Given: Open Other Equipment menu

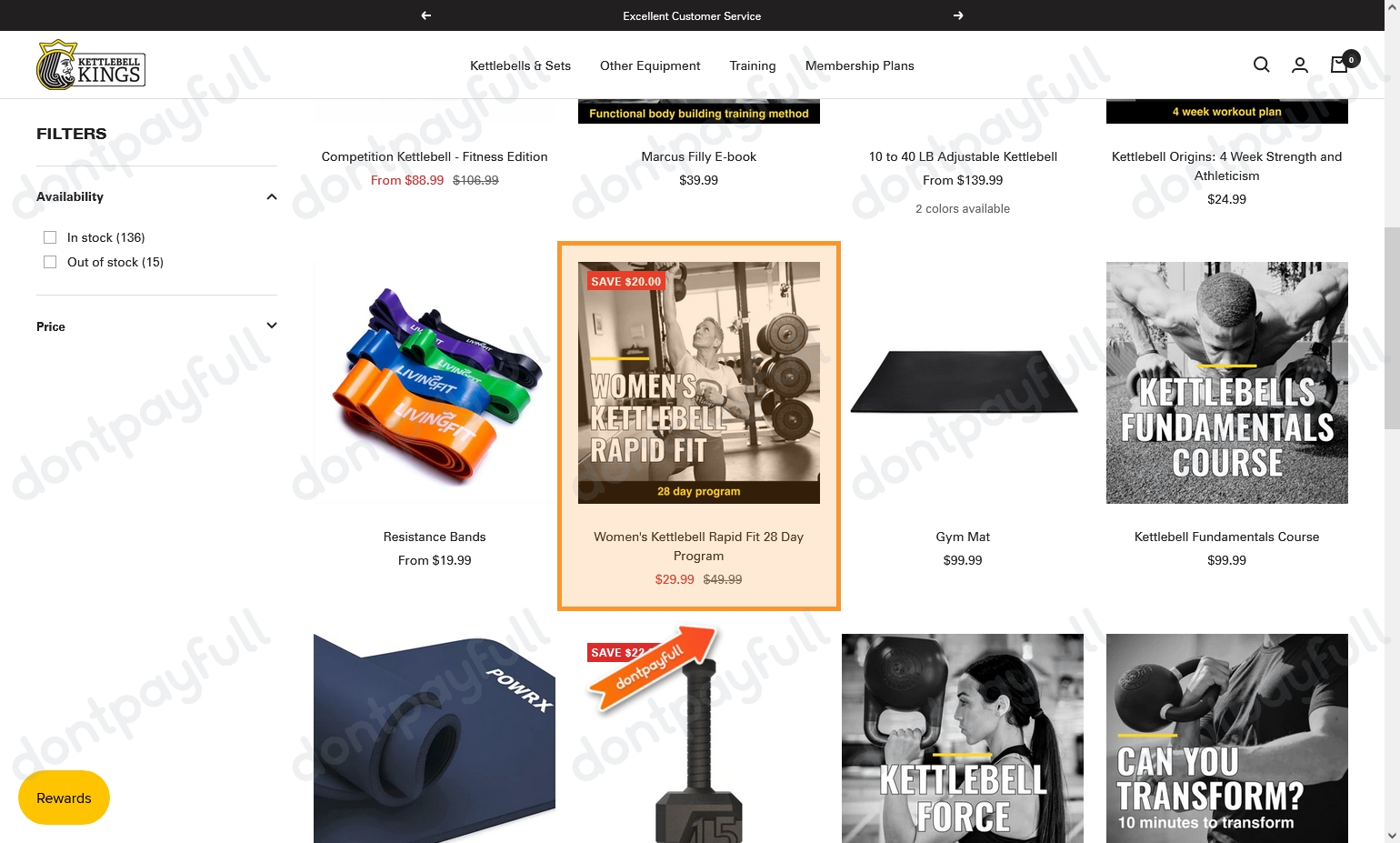Looking at the screenshot, I should (650, 65).
